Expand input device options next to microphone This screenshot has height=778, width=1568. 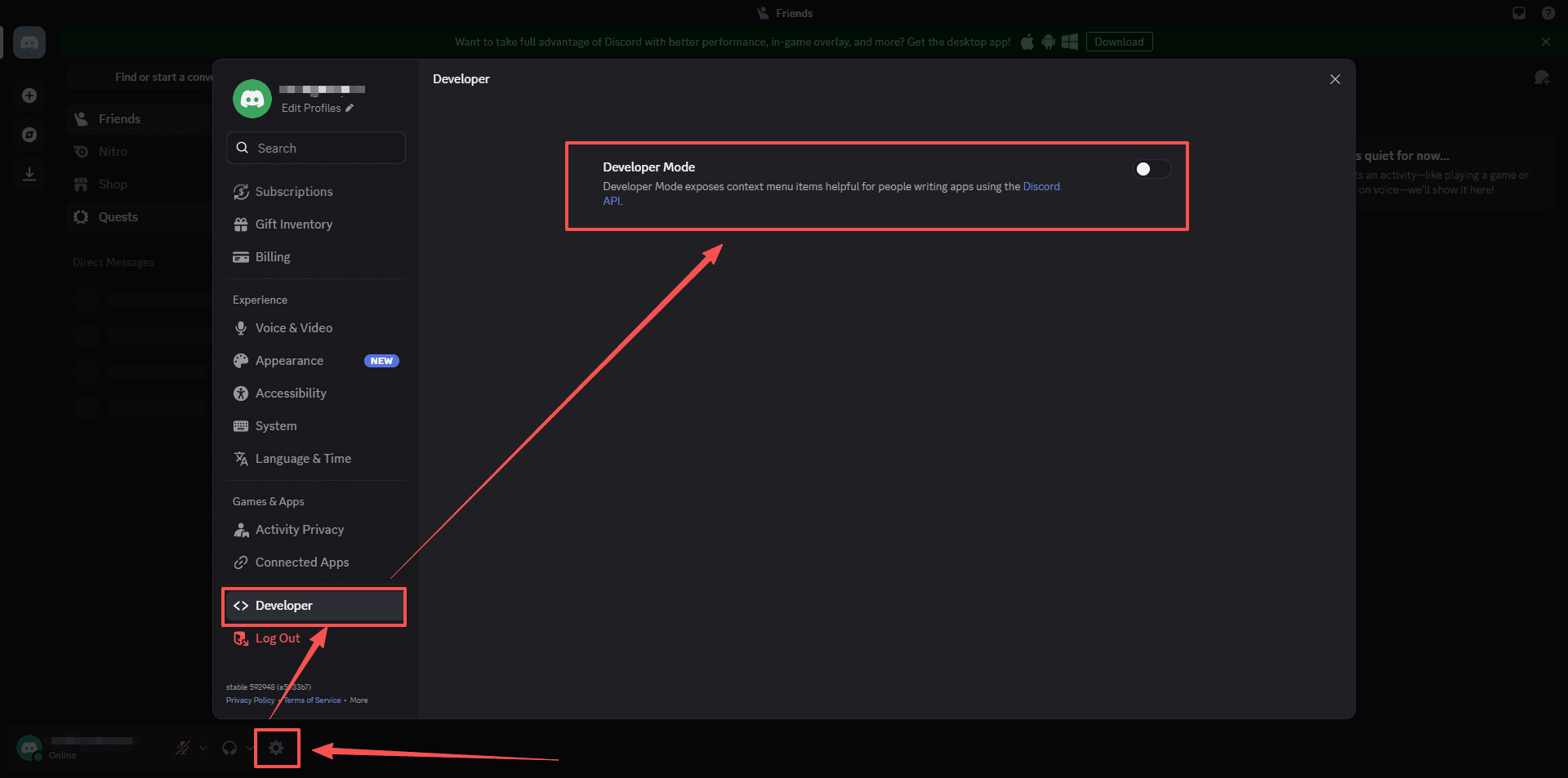[x=203, y=748]
